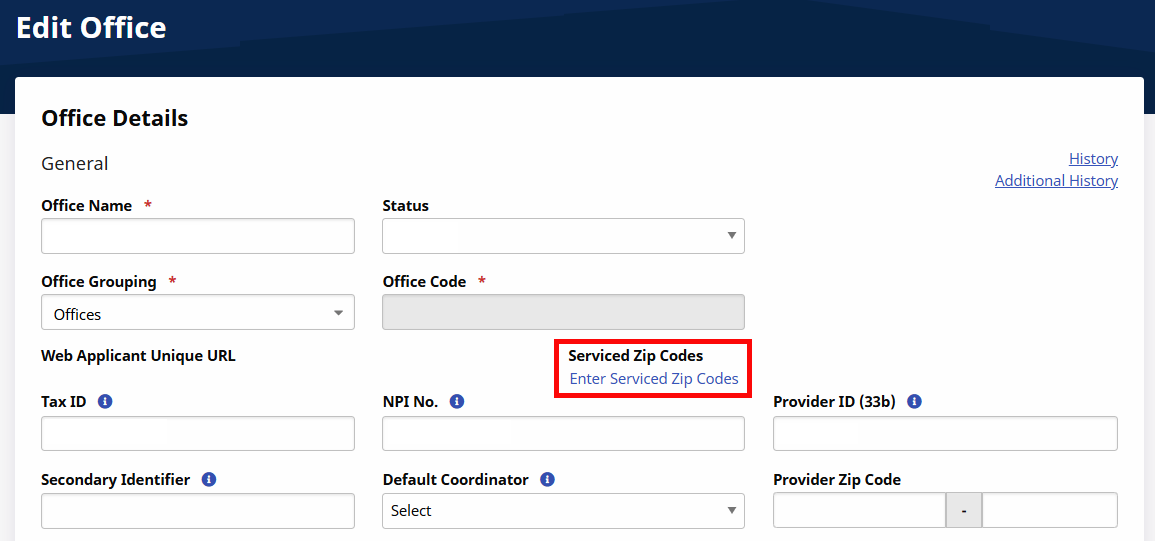This screenshot has width=1155, height=541.
Task: Click into the Tax ID input box
Action: 197,434
